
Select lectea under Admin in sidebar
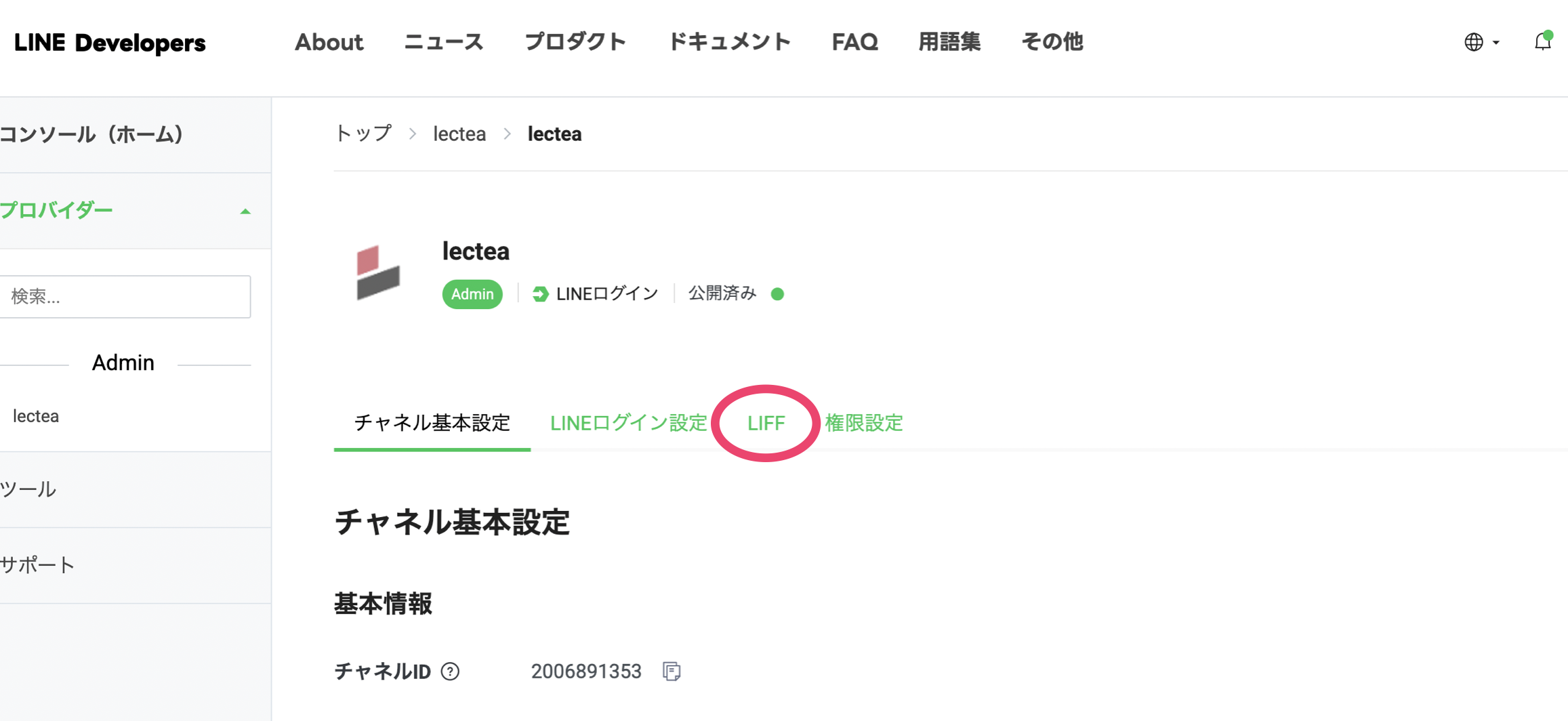click(x=36, y=415)
